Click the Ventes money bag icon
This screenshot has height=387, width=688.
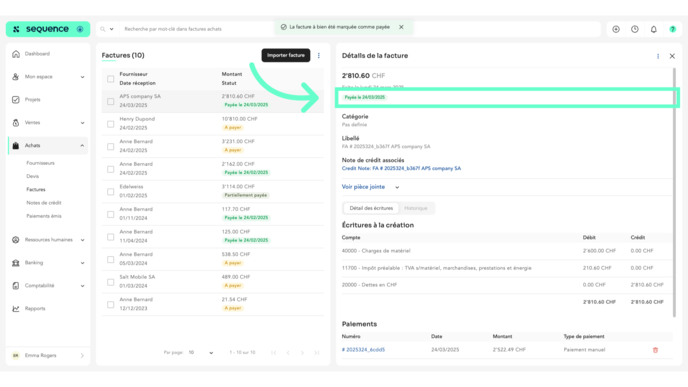[16, 123]
